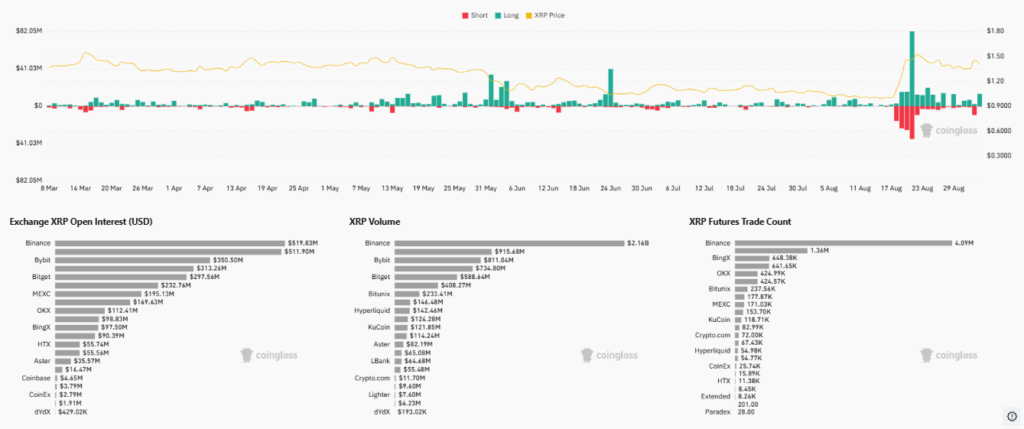1024x429 pixels.
Task: Click the $297.56M value beside Bitget
Action: click(x=203, y=277)
